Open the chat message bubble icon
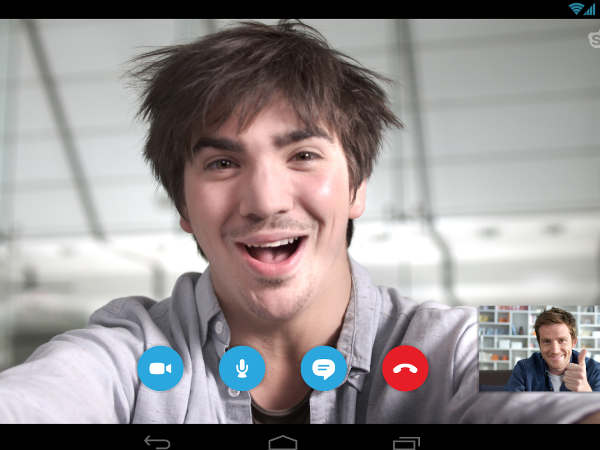This screenshot has width=600, height=450. [323, 369]
